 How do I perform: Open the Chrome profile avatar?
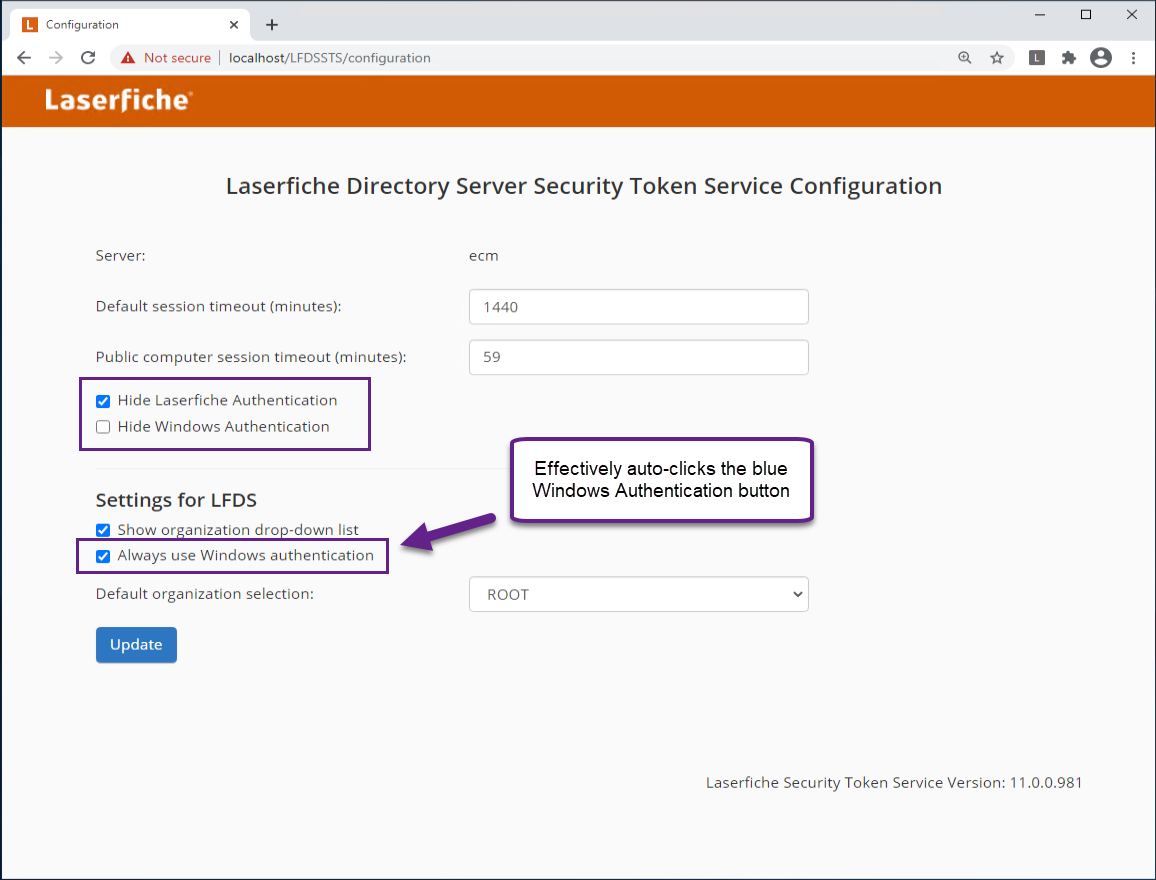pyautogui.click(x=1101, y=57)
